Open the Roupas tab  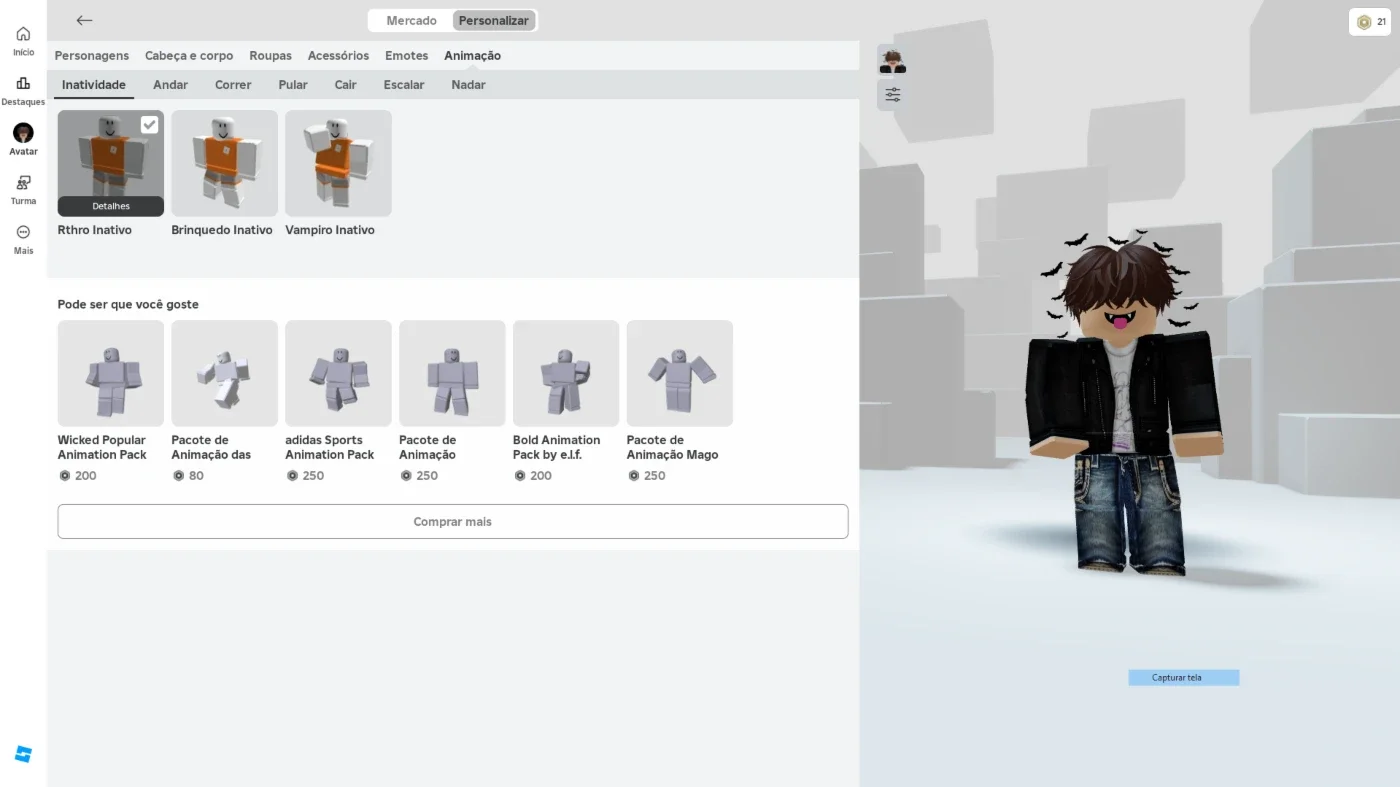[x=270, y=56]
